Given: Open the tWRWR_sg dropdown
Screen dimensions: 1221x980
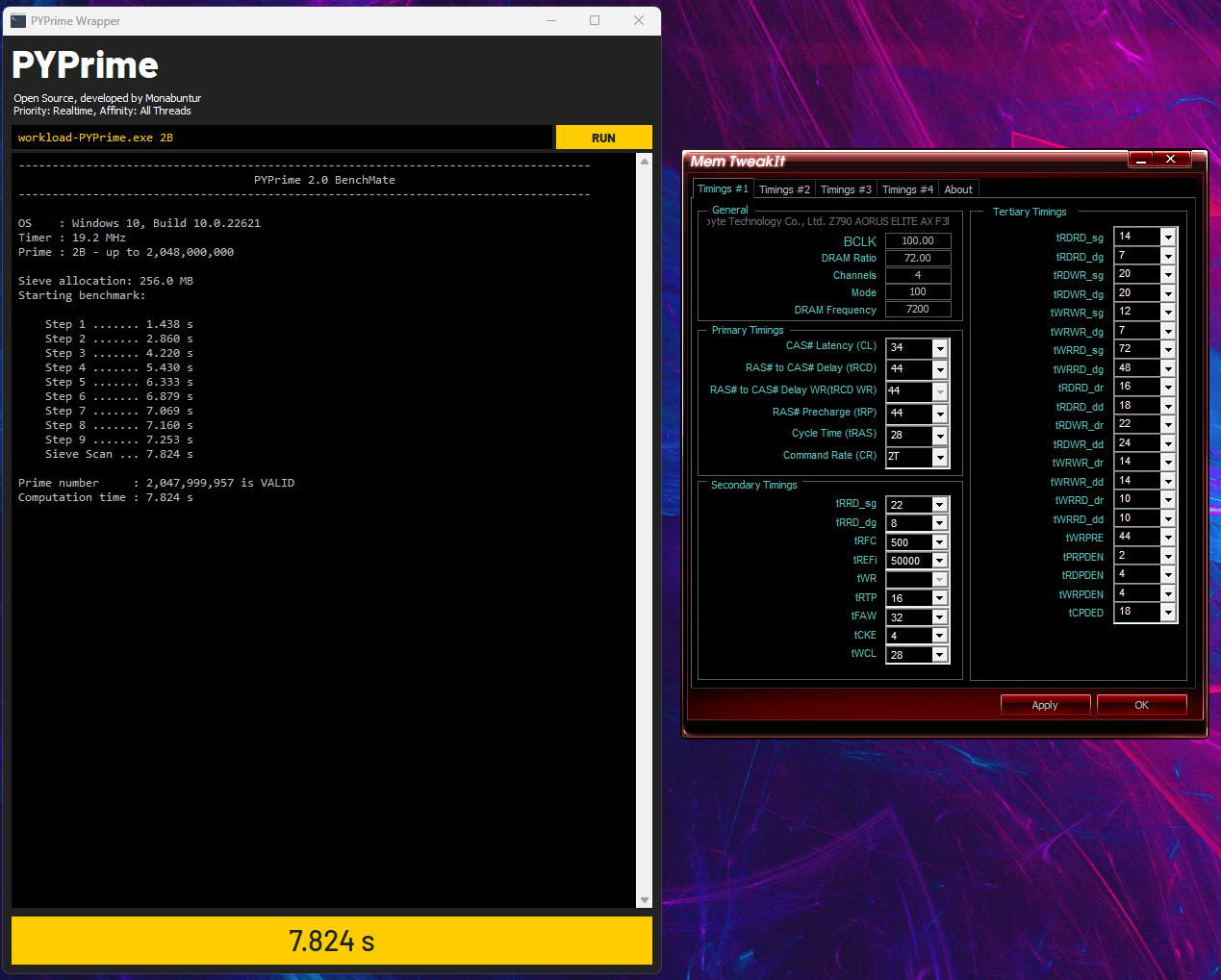Looking at the screenshot, I should (1168, 313).
